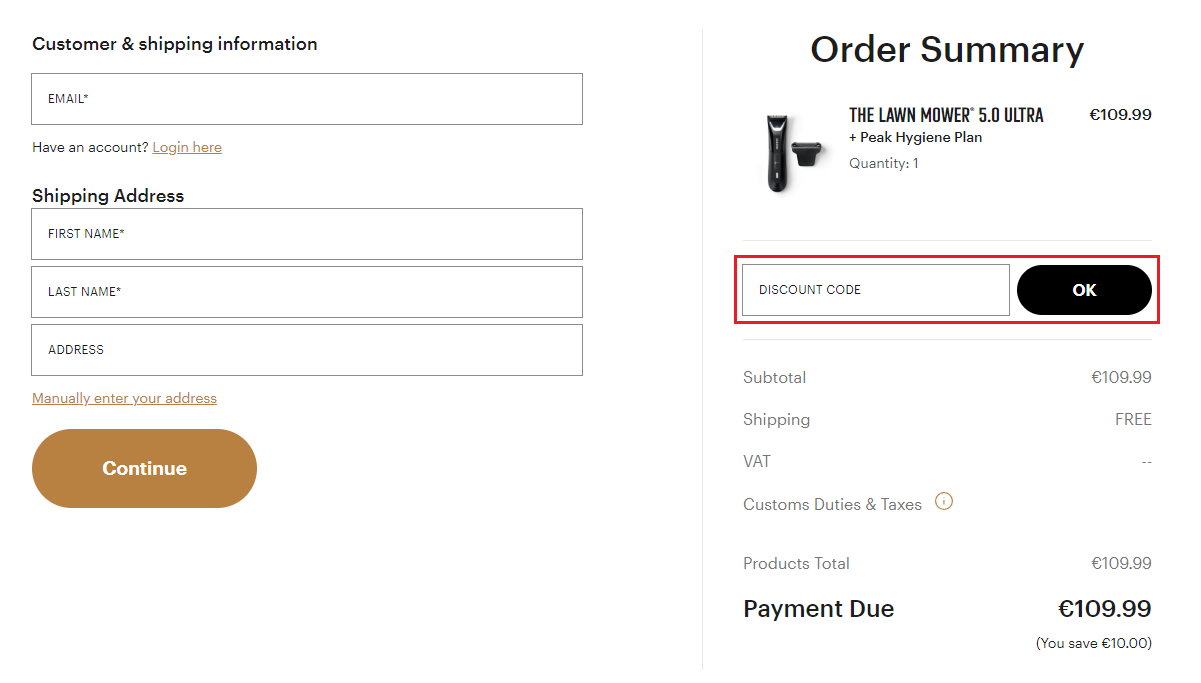The height and width of the screenshot is (683, 1201).
Task: Click "Manually enter your address" link
Action: (124, 398)
